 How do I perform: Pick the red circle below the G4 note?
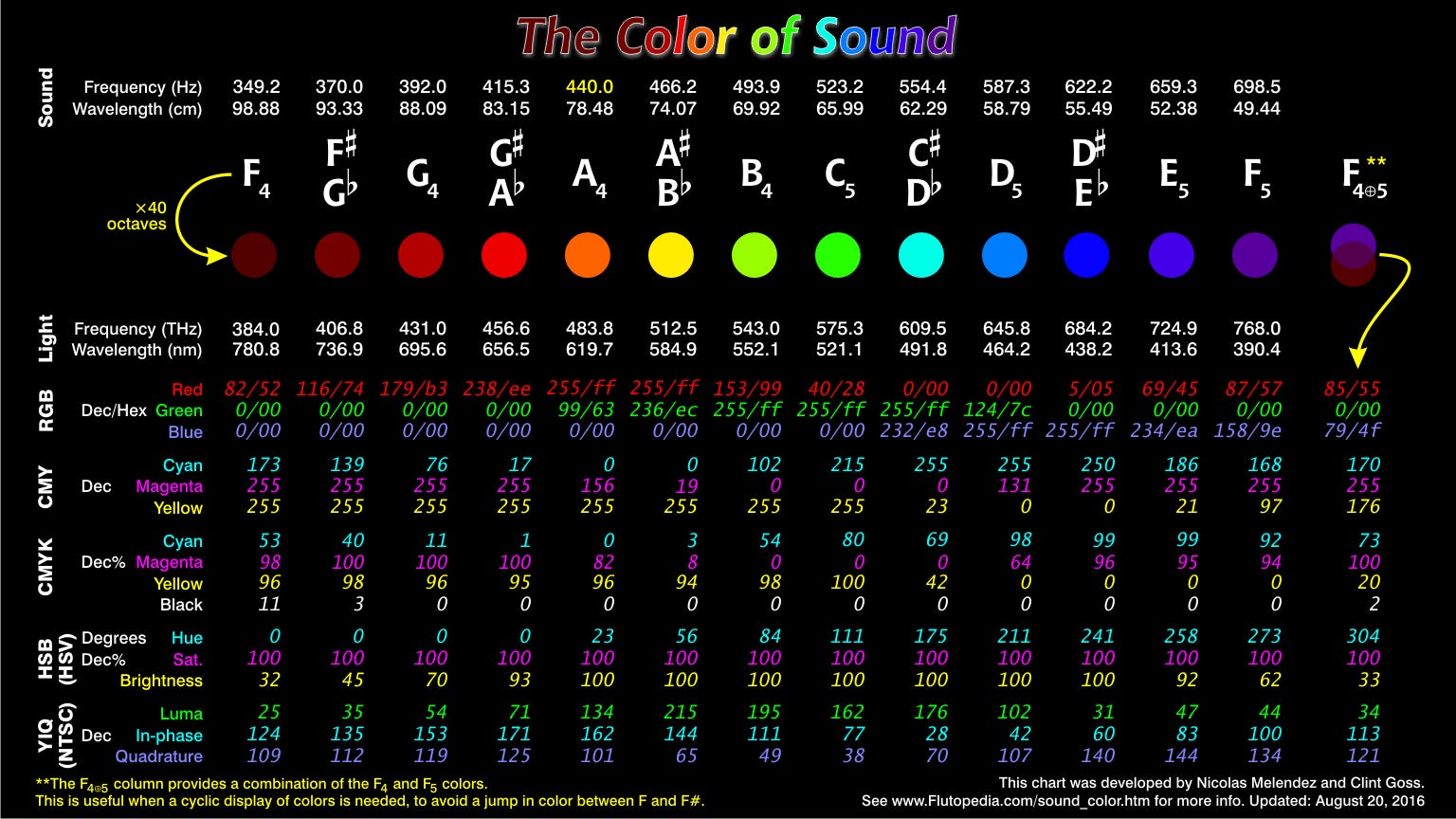(x=421, y=255)
